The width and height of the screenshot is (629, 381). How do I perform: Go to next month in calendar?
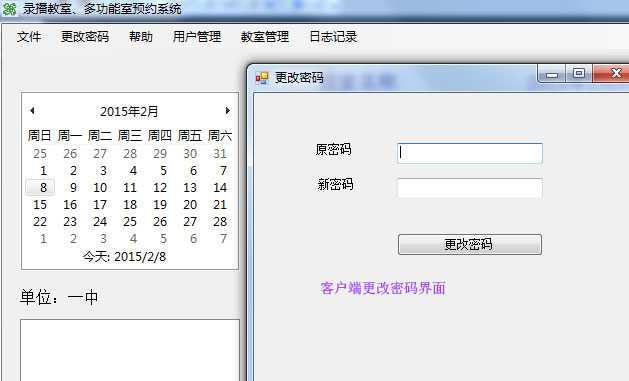227,110
